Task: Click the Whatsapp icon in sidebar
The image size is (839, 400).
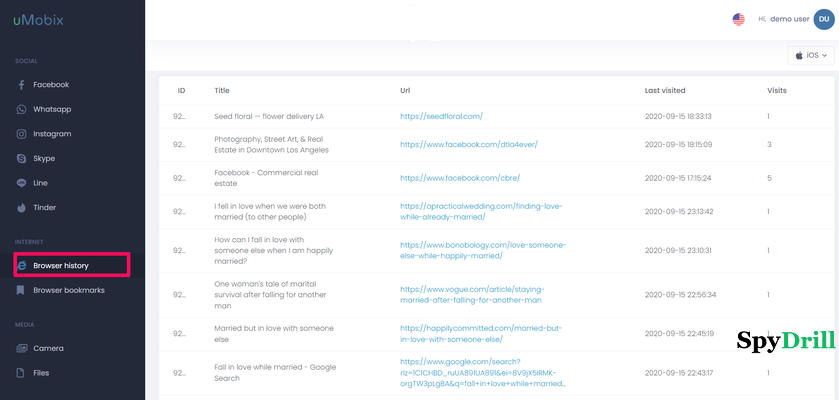Action: tap(21, 109)
